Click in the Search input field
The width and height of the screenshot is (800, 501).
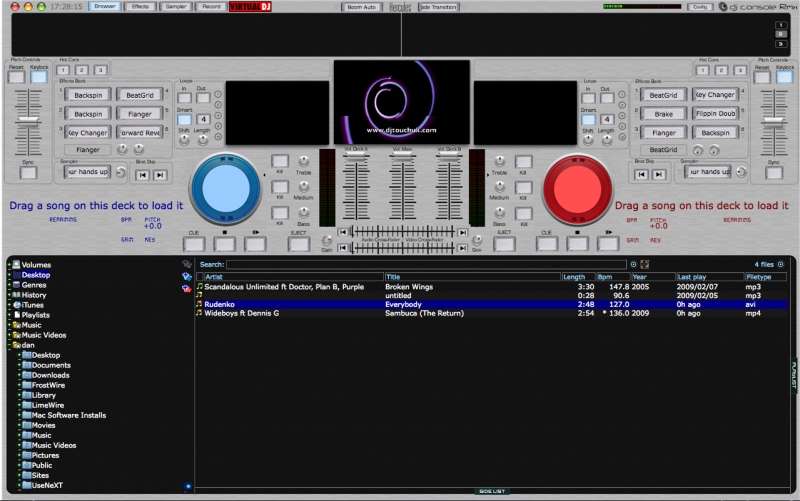[x=425, y=265]
